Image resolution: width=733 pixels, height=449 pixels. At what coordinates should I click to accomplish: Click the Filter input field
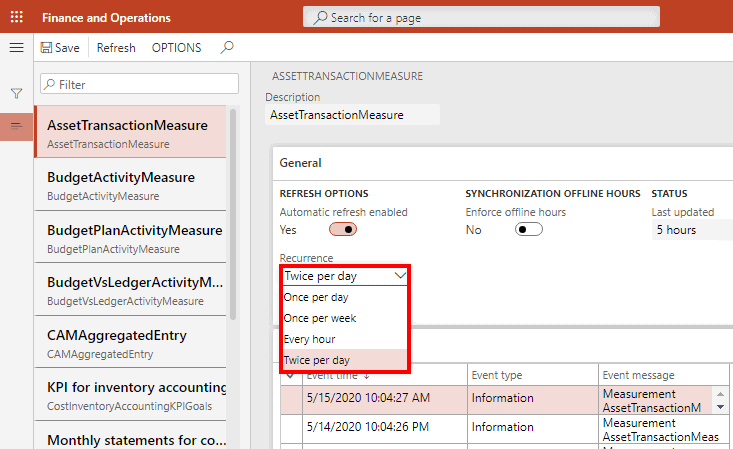[139, 84]
